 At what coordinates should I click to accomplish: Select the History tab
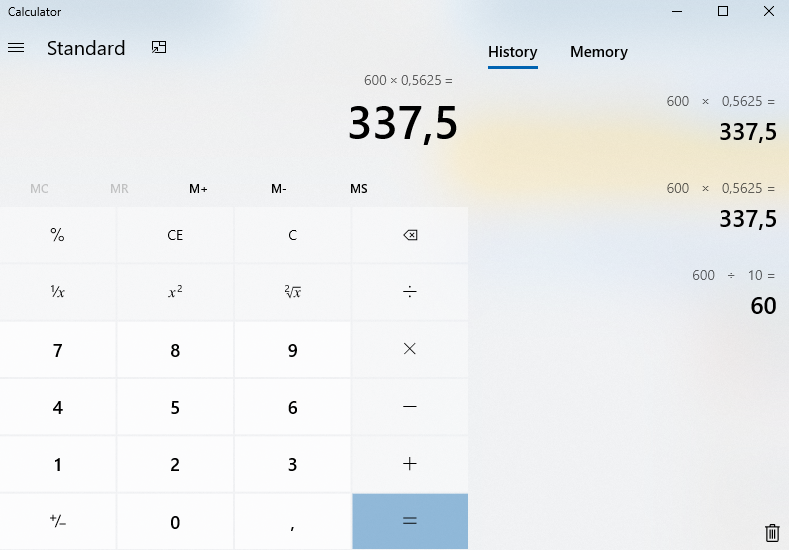(x=512, y=52)
